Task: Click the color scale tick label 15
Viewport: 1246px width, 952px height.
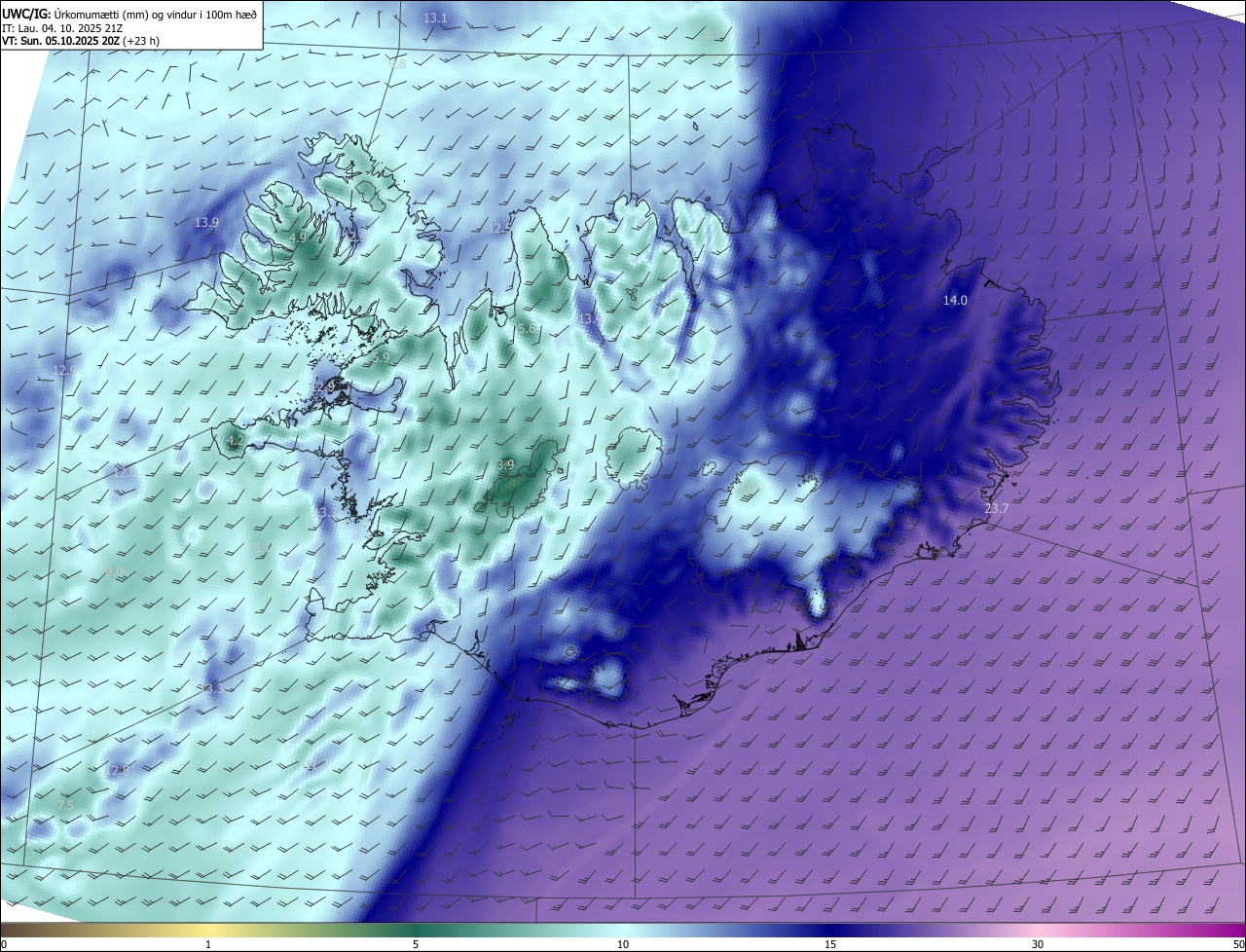Action: click(830, 944)
